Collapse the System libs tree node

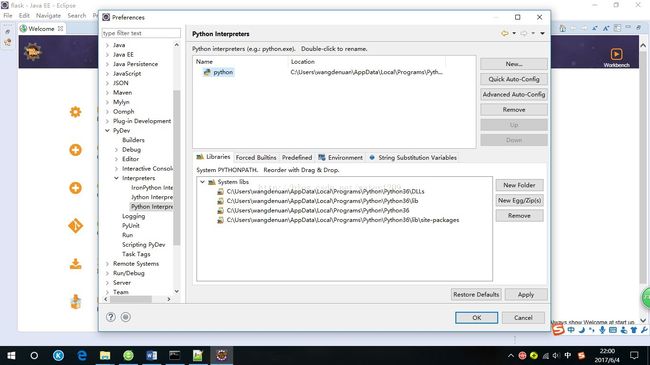pos(202,182)
